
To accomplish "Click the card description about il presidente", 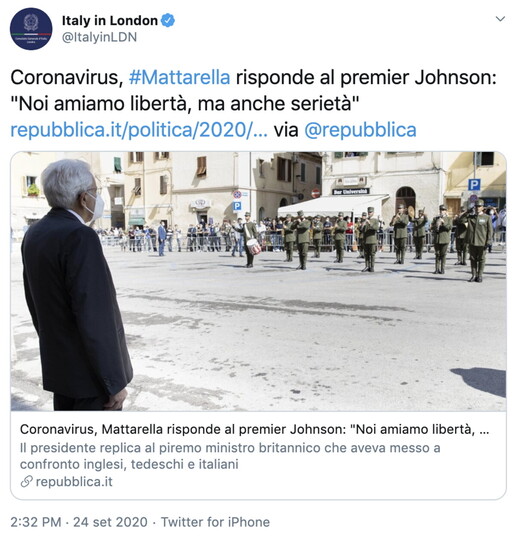I will tap(230, 456).
